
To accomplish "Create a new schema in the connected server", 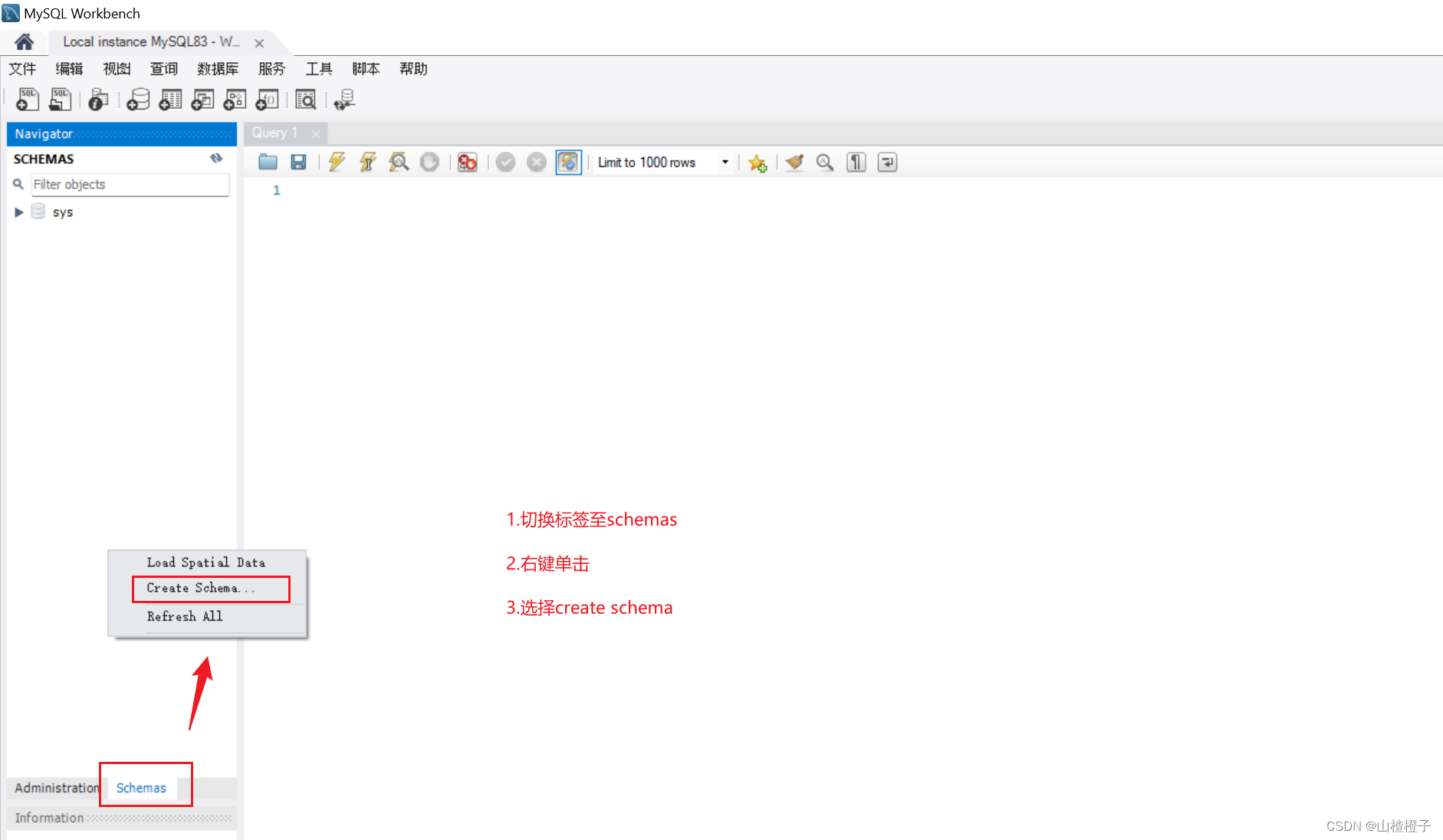I will pyautogui.click(x=137, y=100).
